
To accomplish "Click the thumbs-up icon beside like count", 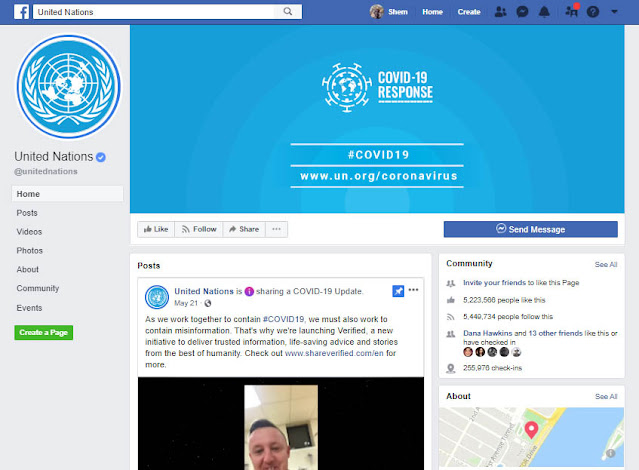I will coord(451,300).
